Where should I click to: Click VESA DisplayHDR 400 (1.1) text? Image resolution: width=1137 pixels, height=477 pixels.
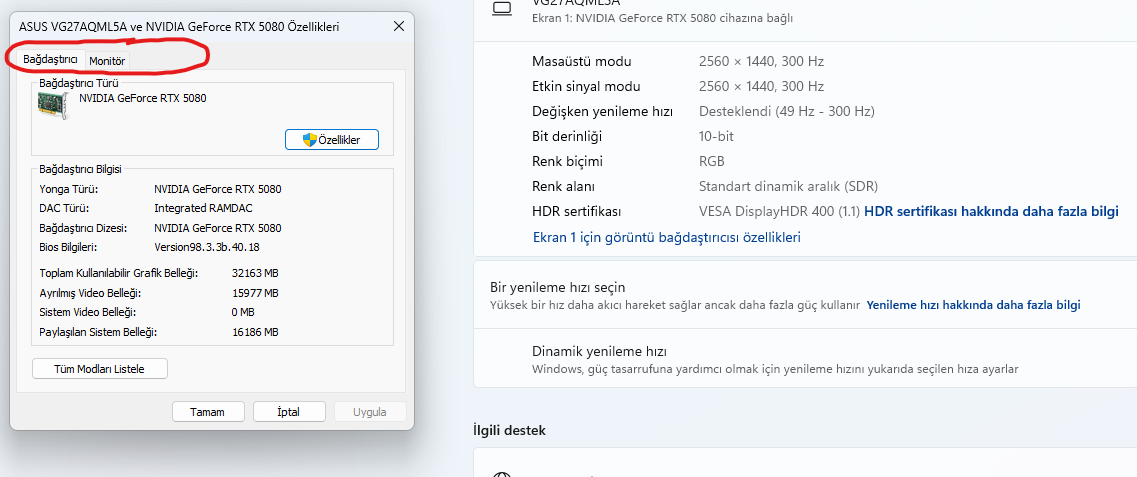click(779, 212)
